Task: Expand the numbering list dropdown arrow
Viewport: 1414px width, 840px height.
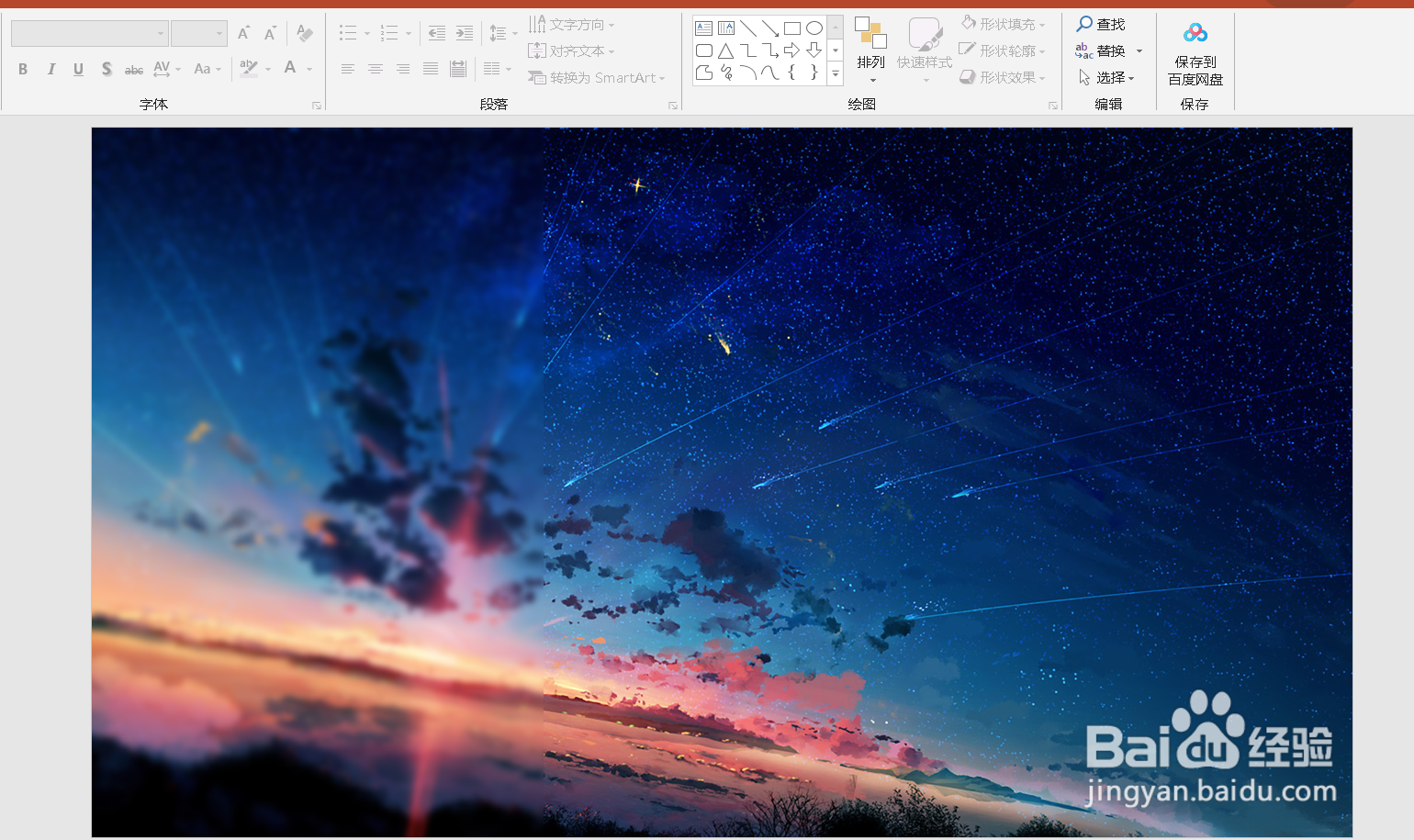Action: (x=409, y=34)
